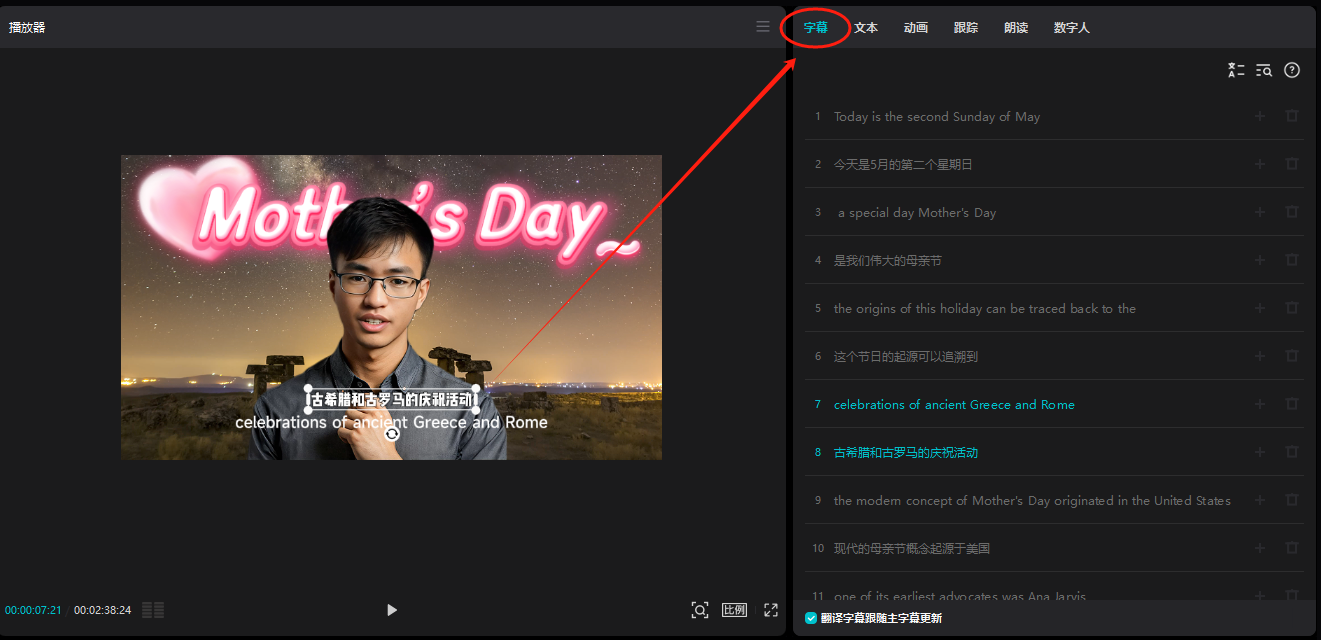
Task: Add a line after subtitle 9 modern concept
Action: (x=1260, y=500)
